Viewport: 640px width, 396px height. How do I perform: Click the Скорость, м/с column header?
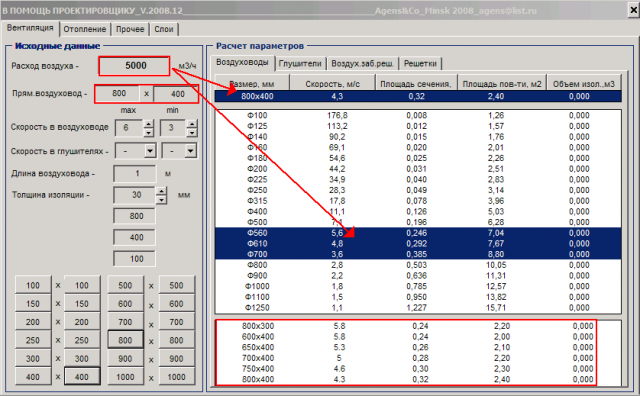tap(332, 83)
